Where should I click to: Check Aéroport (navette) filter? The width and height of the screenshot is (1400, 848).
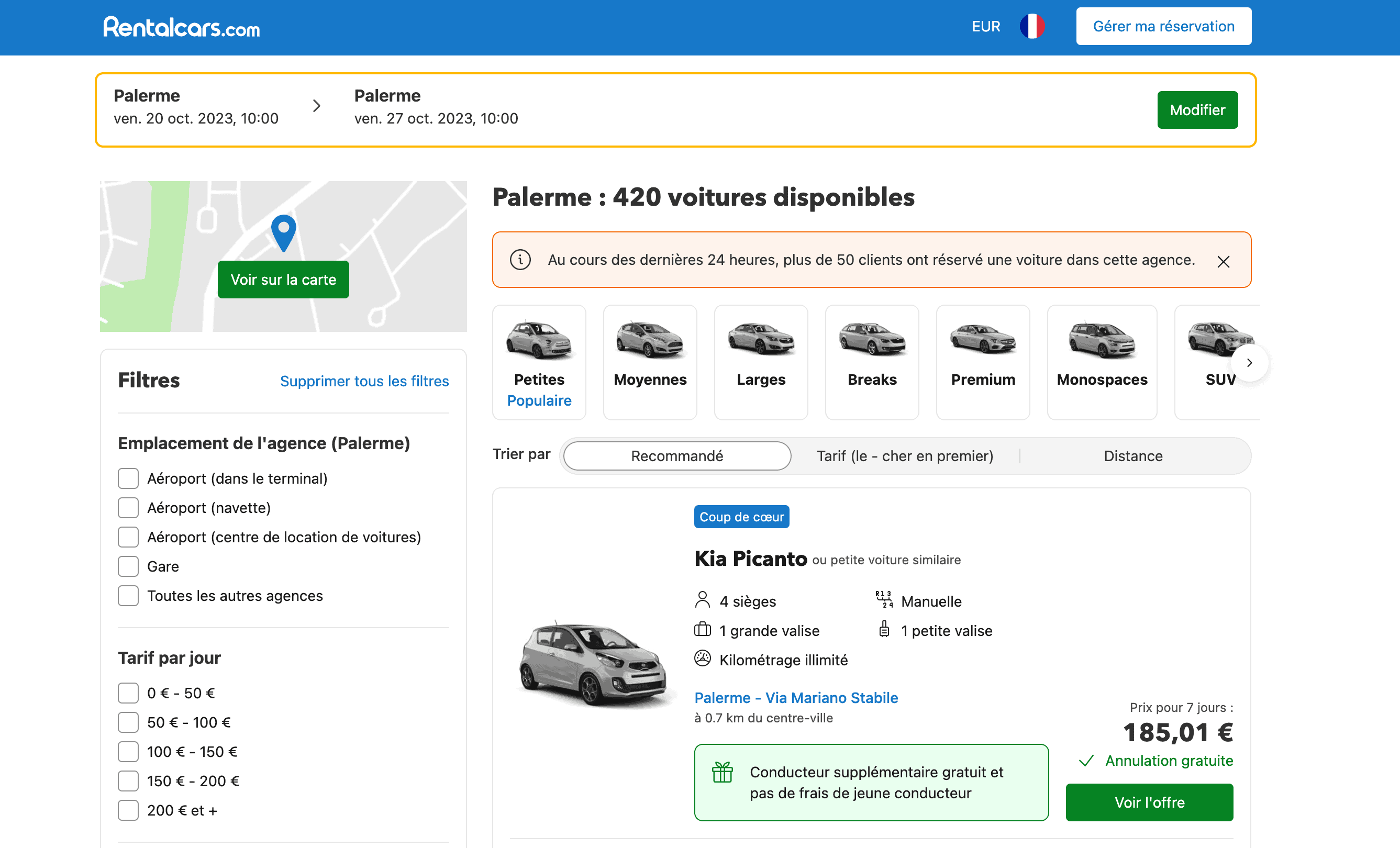pos(128,508)
